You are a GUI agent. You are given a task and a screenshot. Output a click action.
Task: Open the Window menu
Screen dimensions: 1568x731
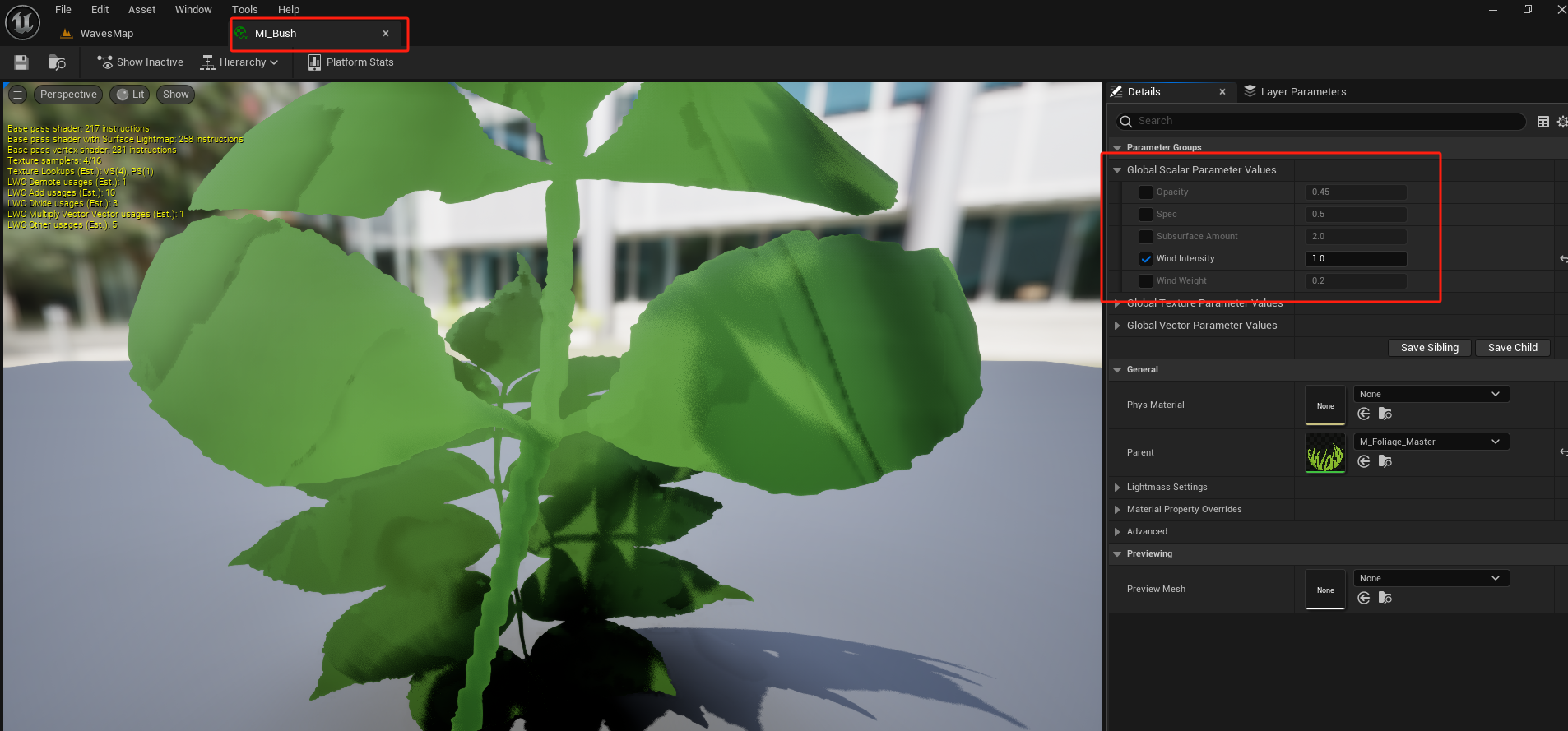point(193,9)
